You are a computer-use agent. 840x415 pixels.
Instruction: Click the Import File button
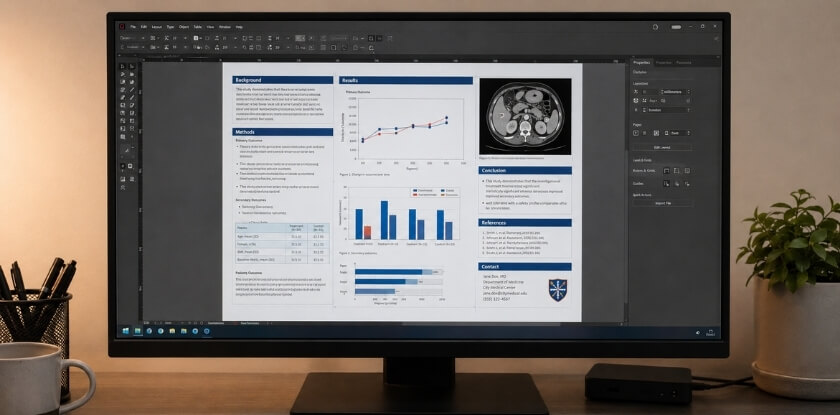coord(663,203)
